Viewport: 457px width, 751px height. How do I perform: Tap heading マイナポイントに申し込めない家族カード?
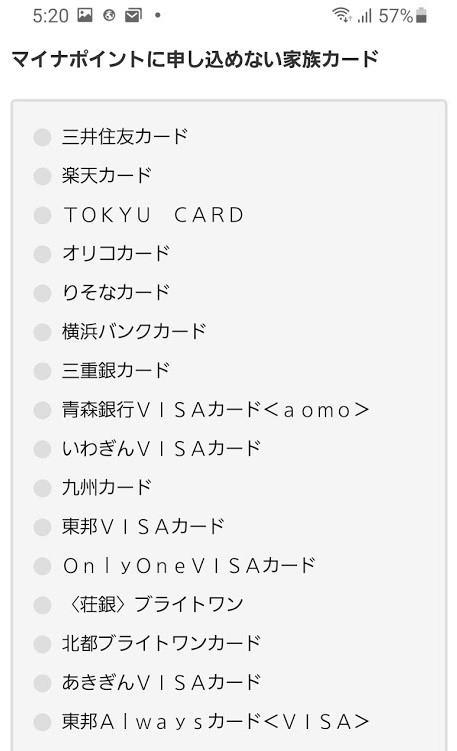pyautogui.click(x=195, y=59)
